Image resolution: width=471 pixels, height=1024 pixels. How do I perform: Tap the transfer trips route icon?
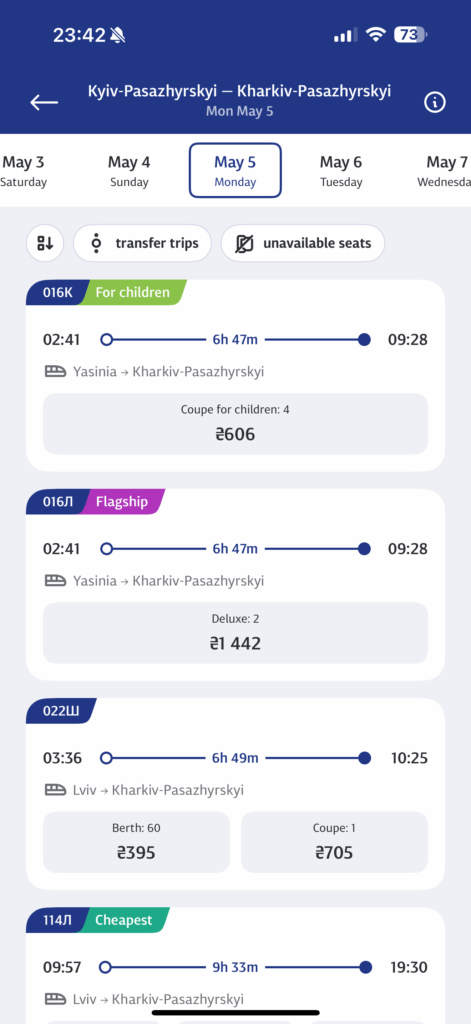97,244
